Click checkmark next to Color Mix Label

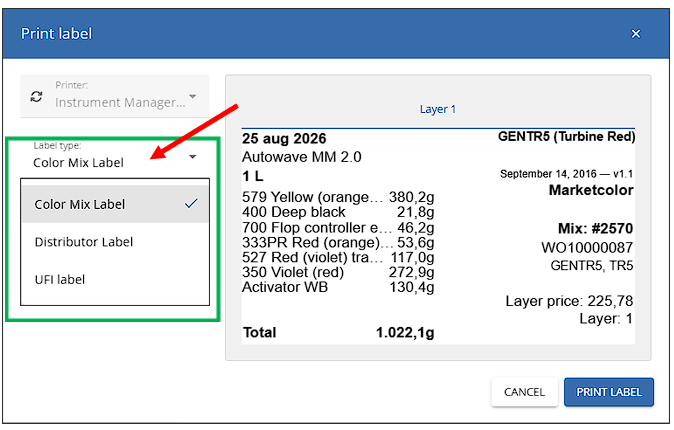tap(191, 203)
